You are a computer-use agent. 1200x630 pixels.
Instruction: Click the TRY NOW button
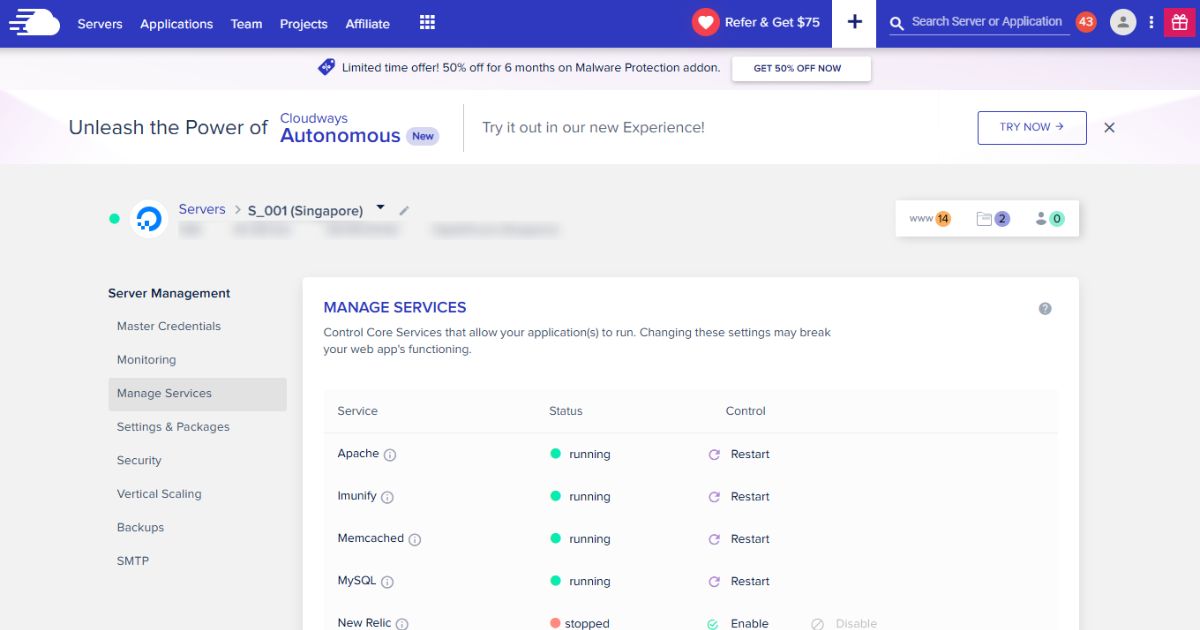1031,128
